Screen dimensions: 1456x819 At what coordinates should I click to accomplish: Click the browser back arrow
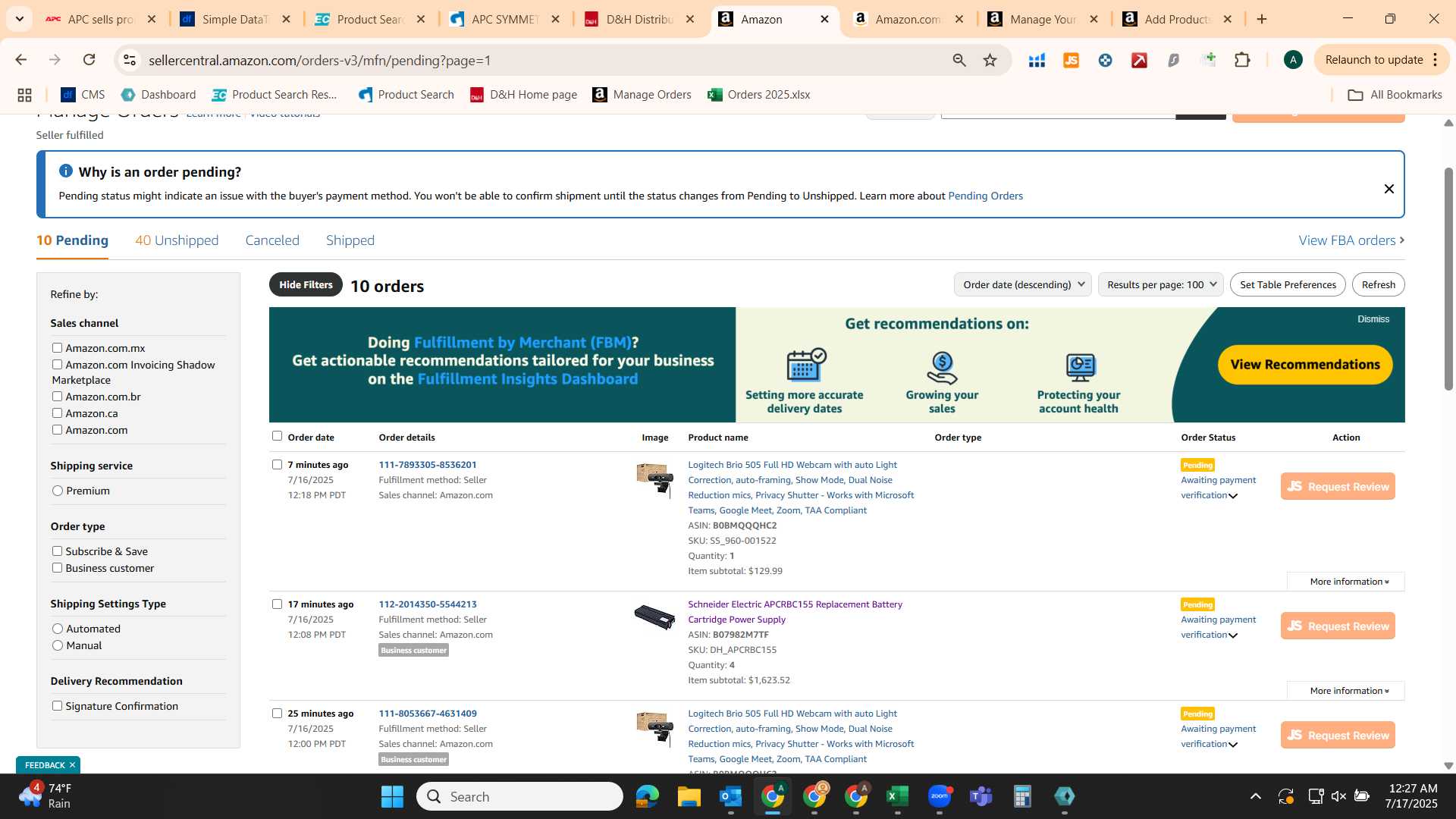click(x=21, y=60)
